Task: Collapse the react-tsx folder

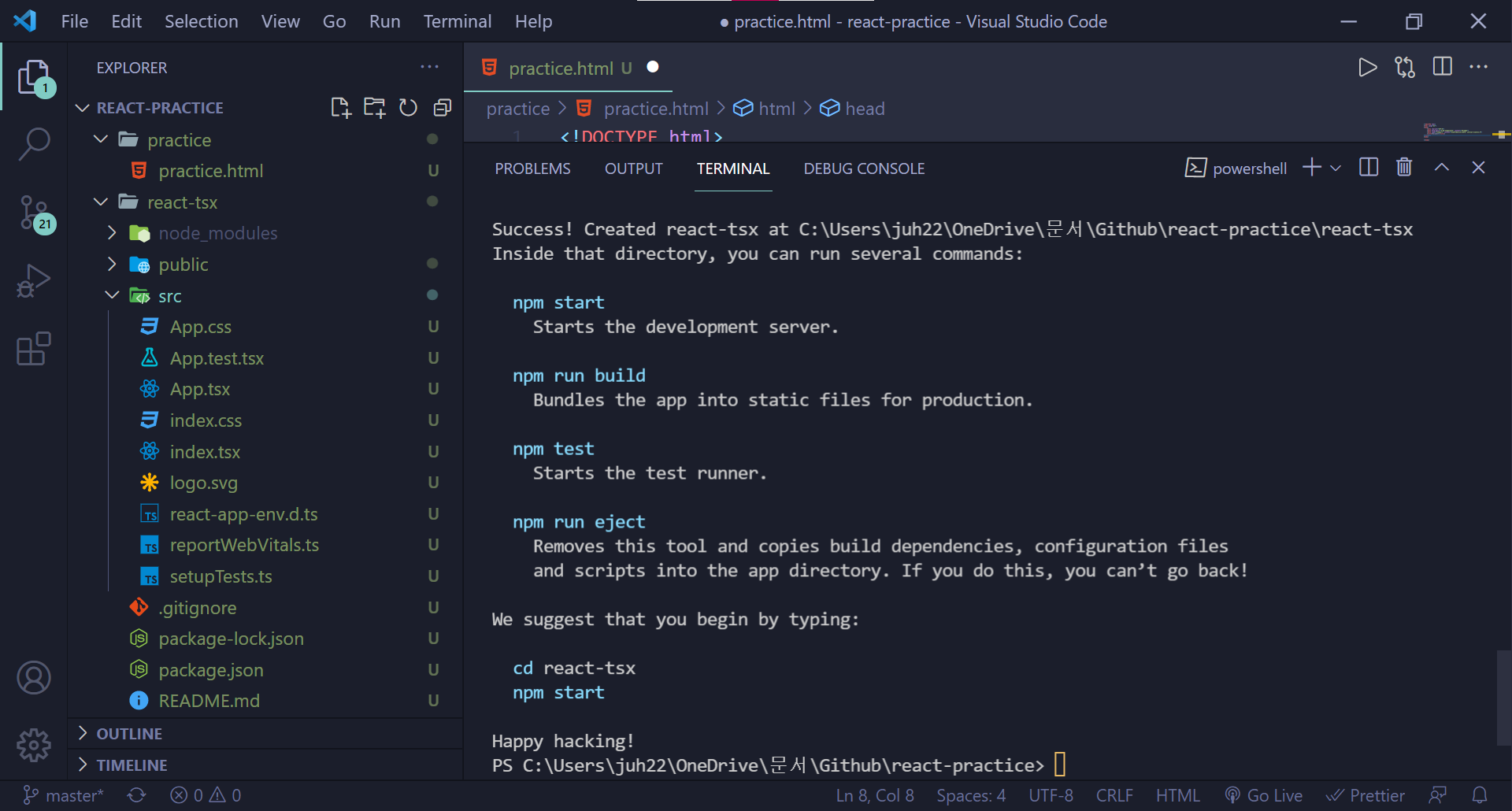Action: [100, 202]
